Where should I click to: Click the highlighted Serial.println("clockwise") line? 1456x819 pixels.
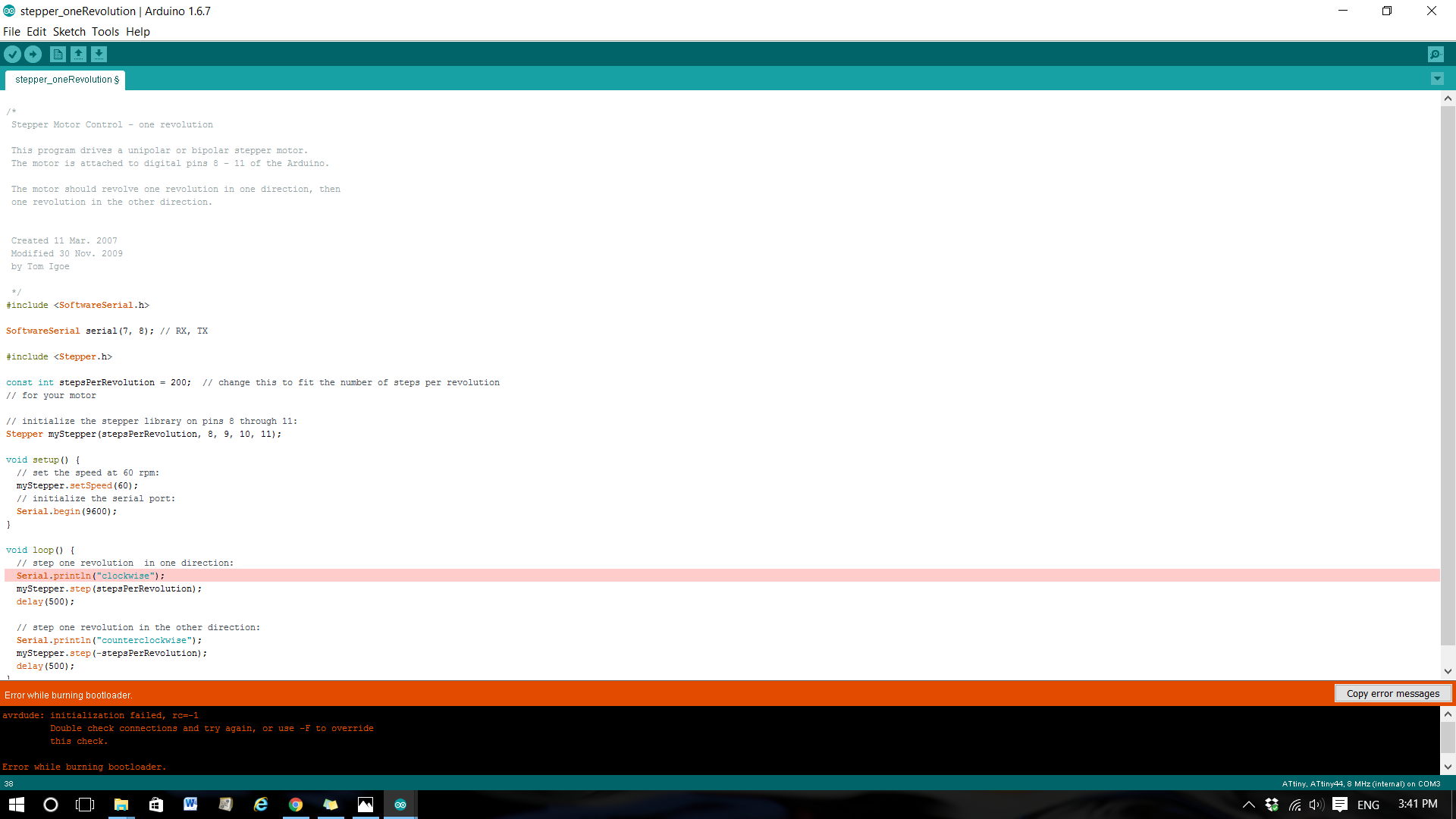(722, 576)
